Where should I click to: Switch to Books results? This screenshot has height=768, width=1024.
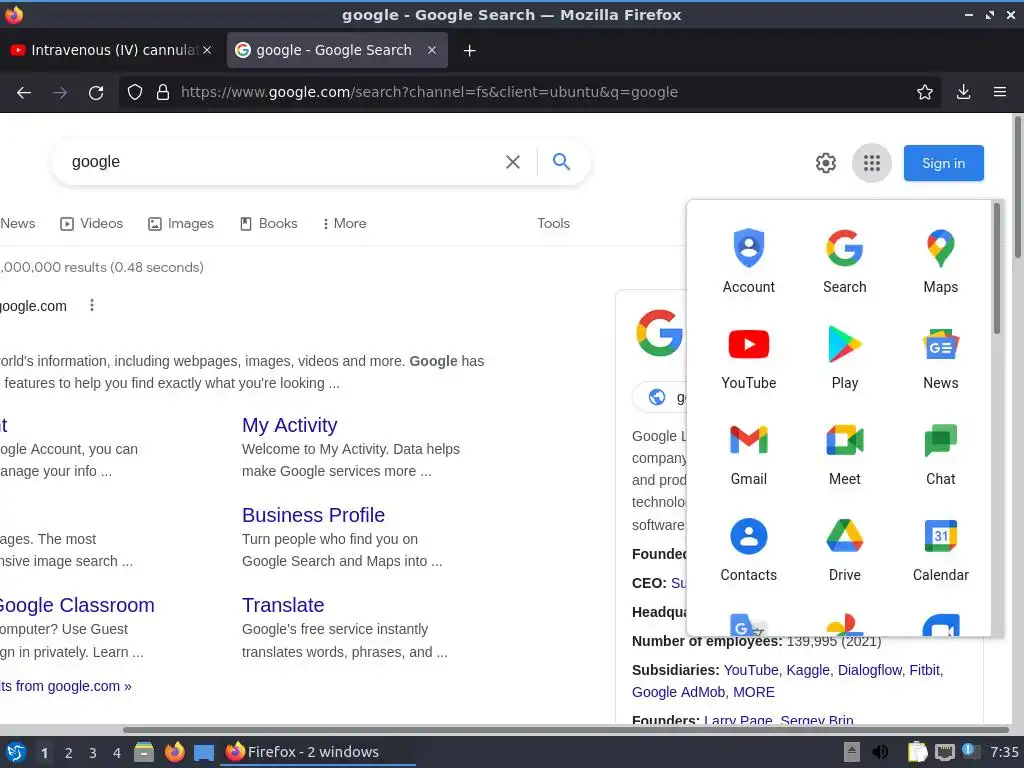pos(268,223)
